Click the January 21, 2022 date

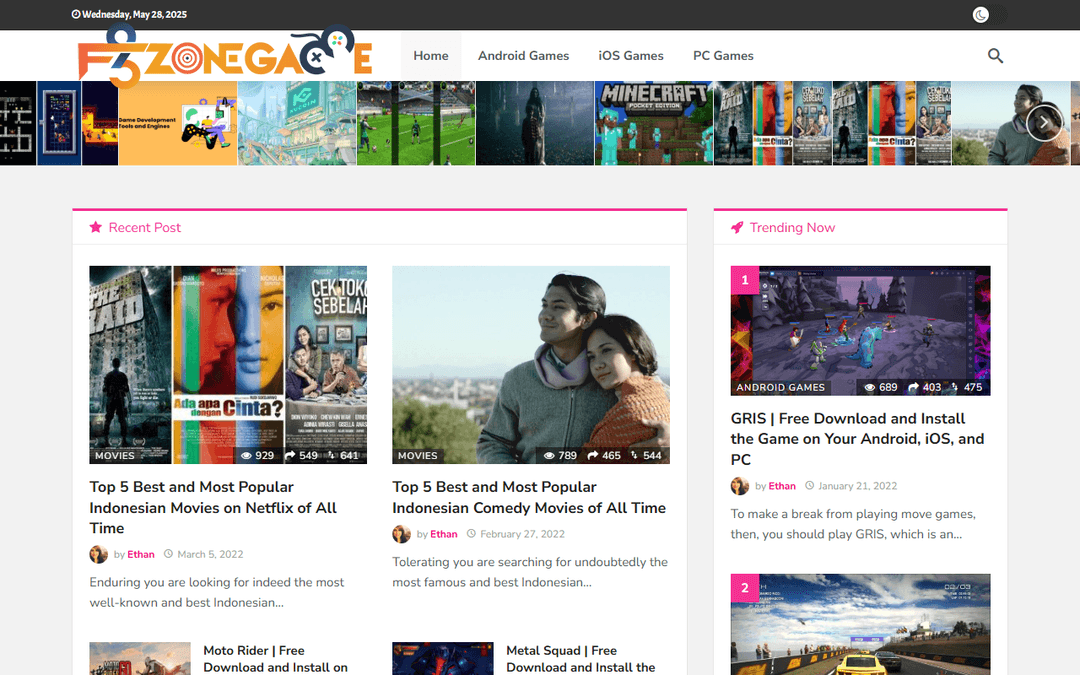858,486
